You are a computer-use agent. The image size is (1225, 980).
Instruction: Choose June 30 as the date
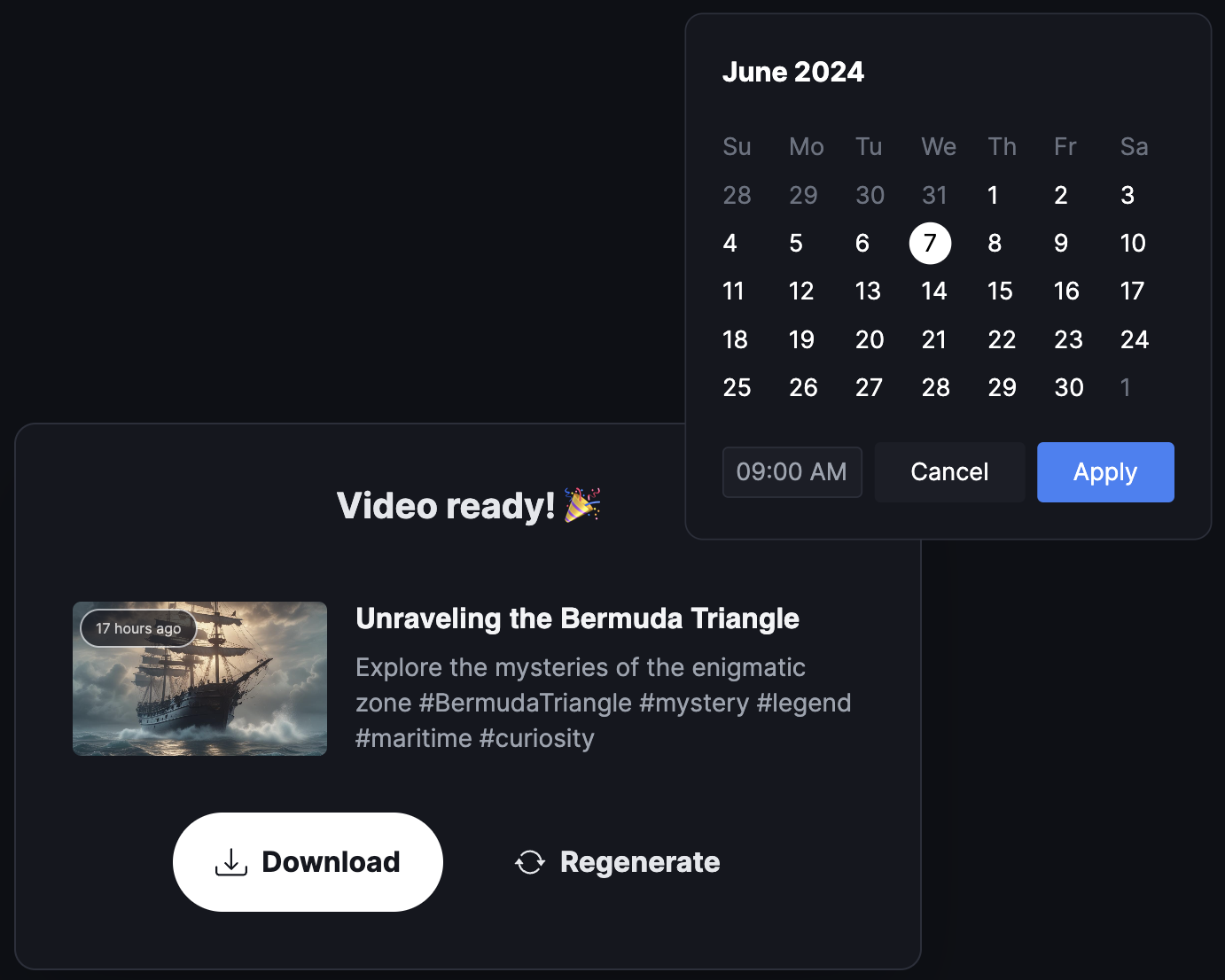pos(1068,387)
